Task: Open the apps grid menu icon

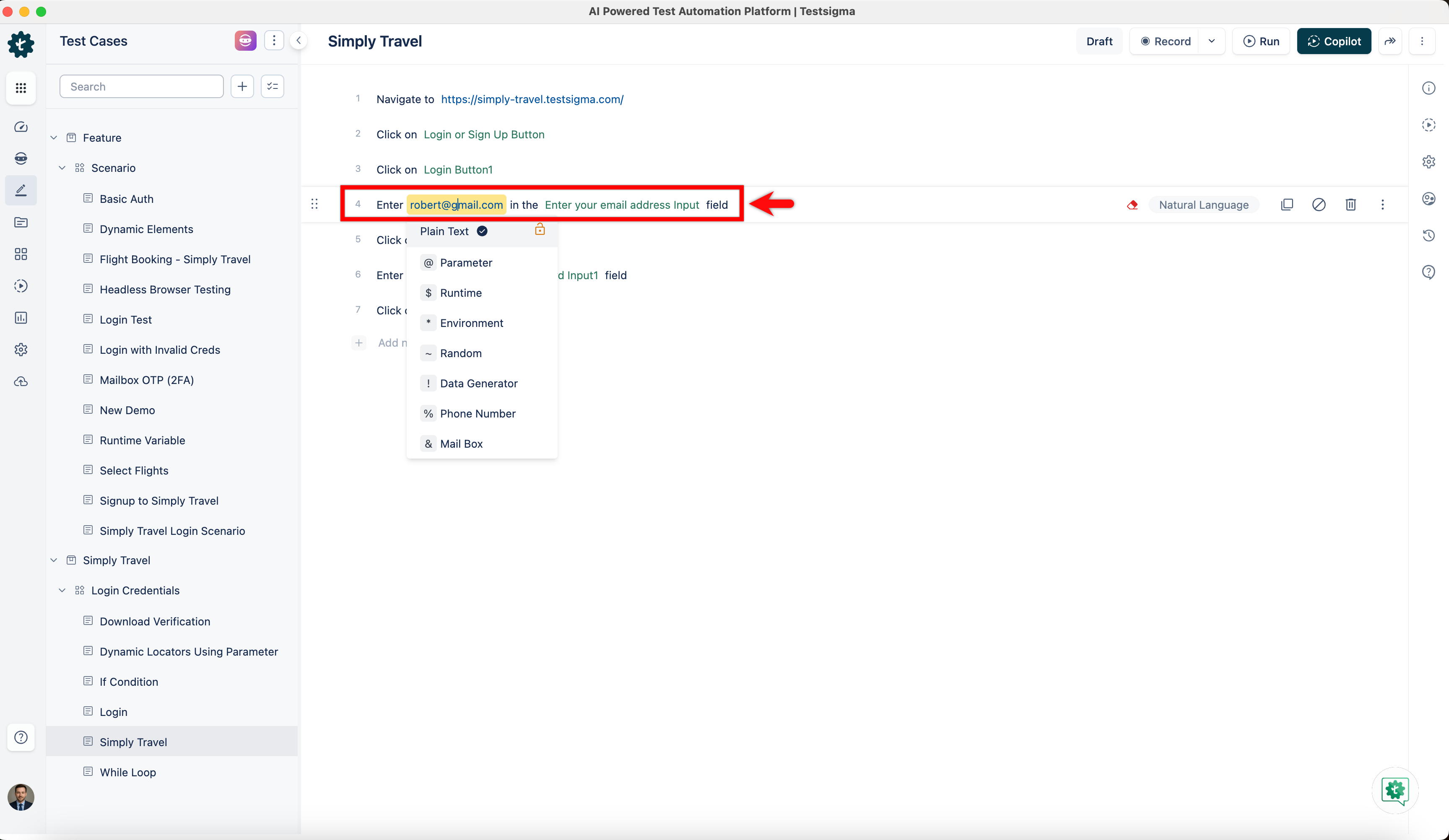Action: [x=21, y=88]
